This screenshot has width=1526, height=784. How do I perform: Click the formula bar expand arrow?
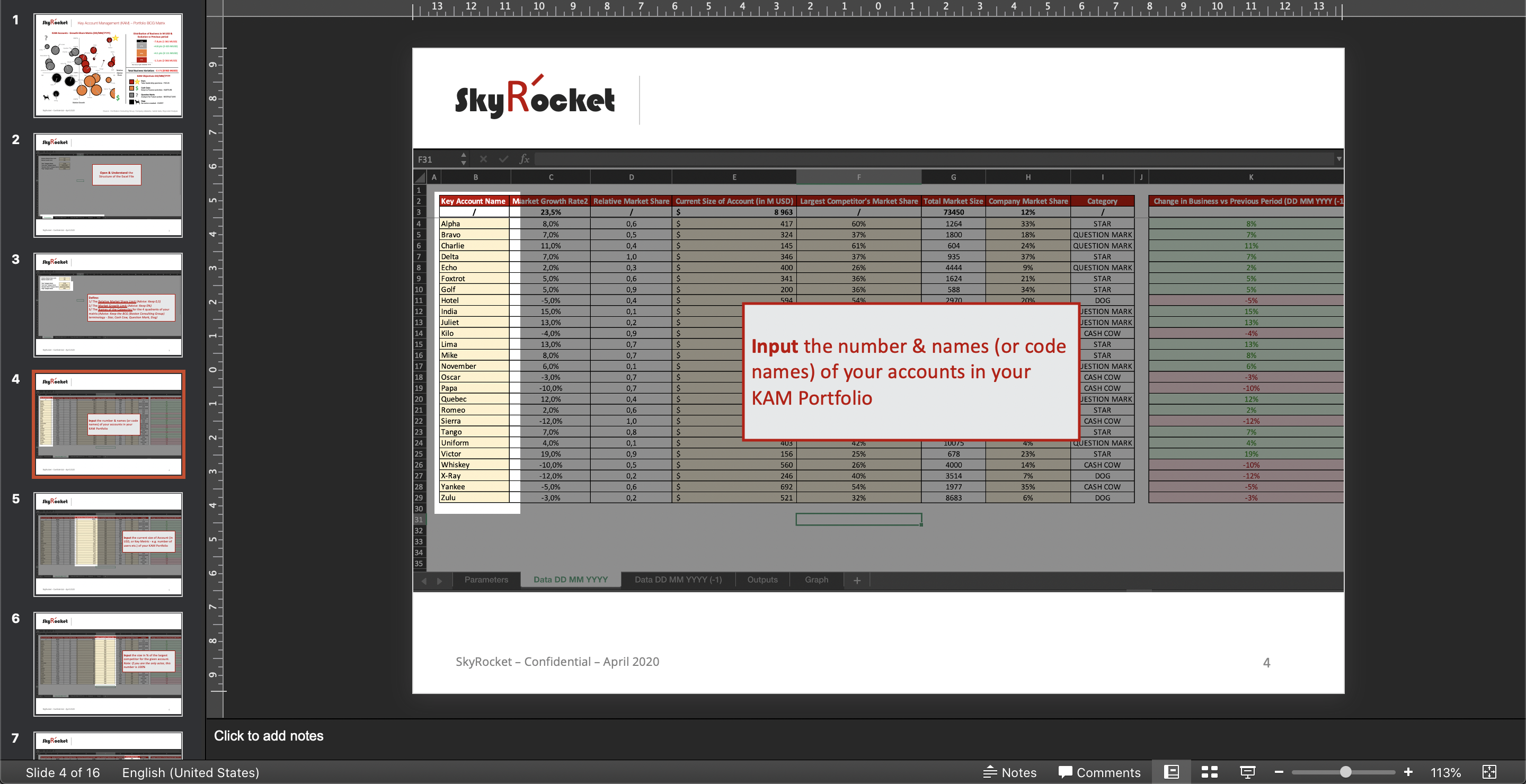pyautogui.click(x=1338, y=159)
